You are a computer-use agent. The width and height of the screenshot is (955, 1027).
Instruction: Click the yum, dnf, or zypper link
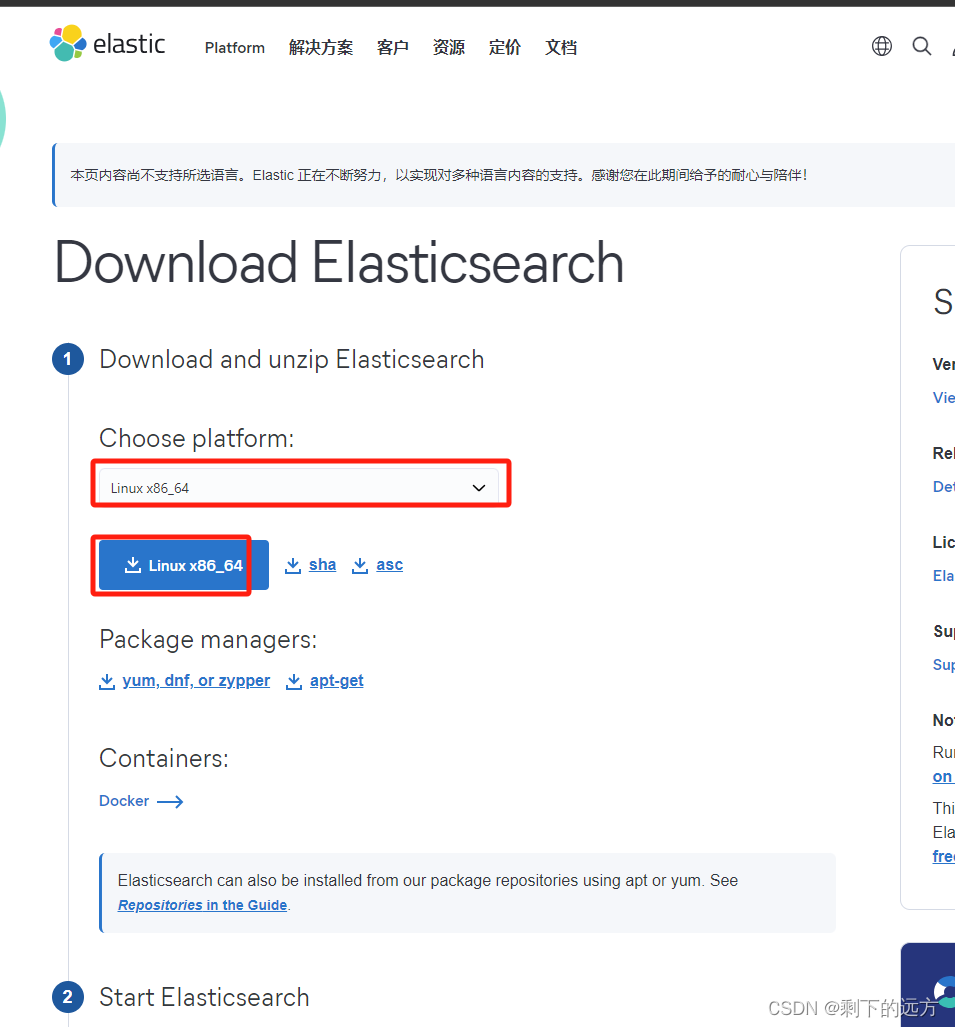click(x=196, y=681)
